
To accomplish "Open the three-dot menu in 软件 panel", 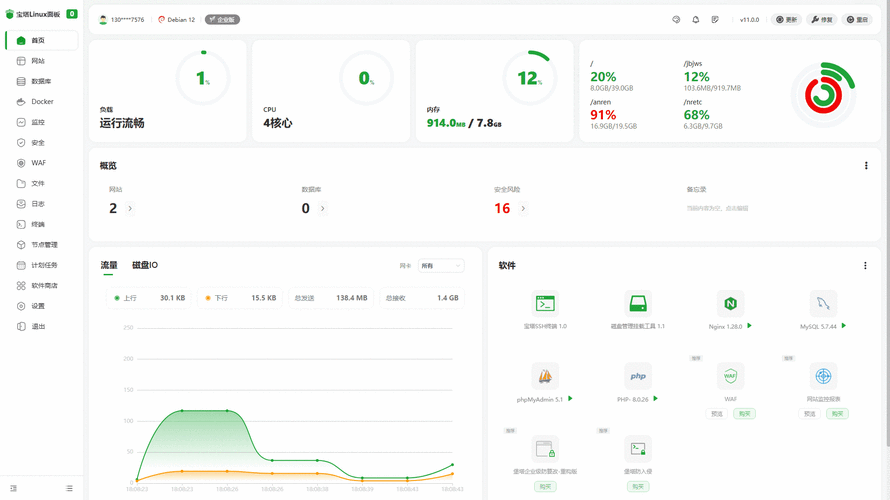I will (865, 266).
